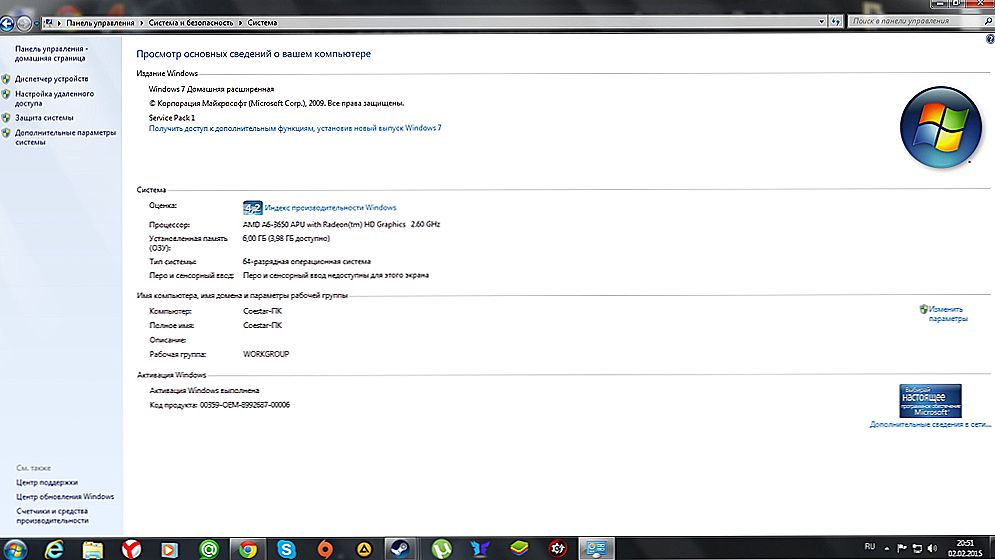The width and height of the screenshot is (995, 560).
Task: Open Дополнительные сведения в сети link
Action: 930,424
